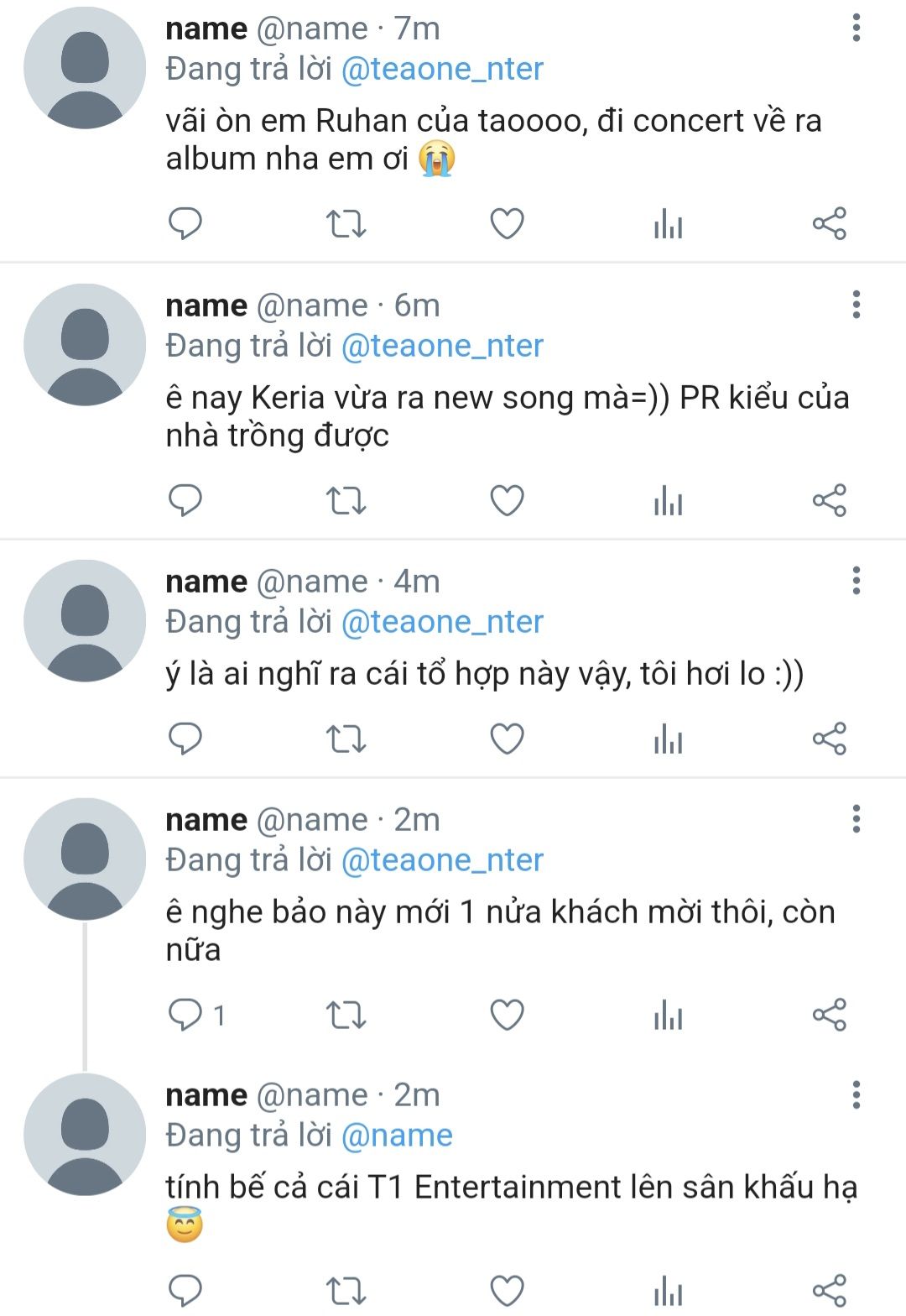Open more options on the Keria tweet
The image size is (906, 1316).
point(856,305)
